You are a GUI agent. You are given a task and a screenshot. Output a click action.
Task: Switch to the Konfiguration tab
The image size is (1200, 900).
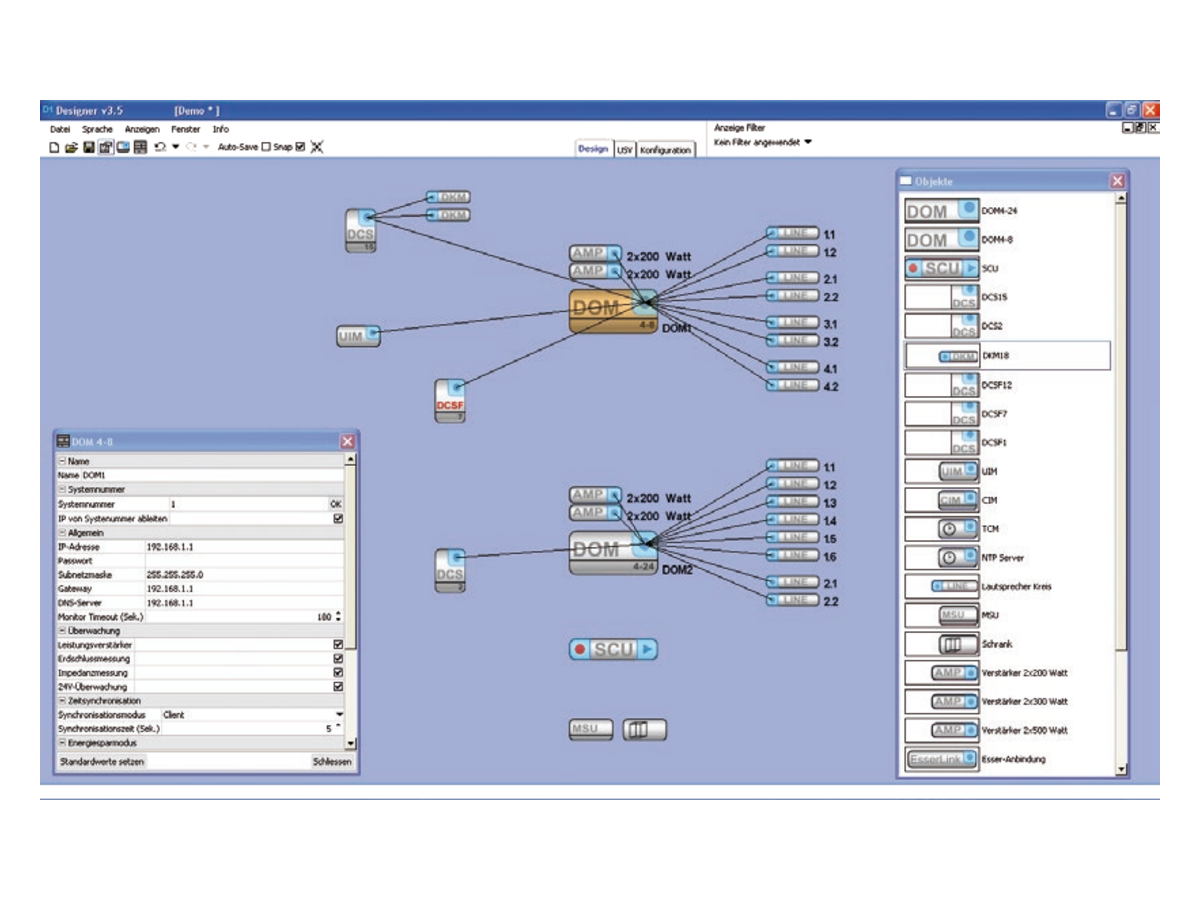(x=665, y=149)
